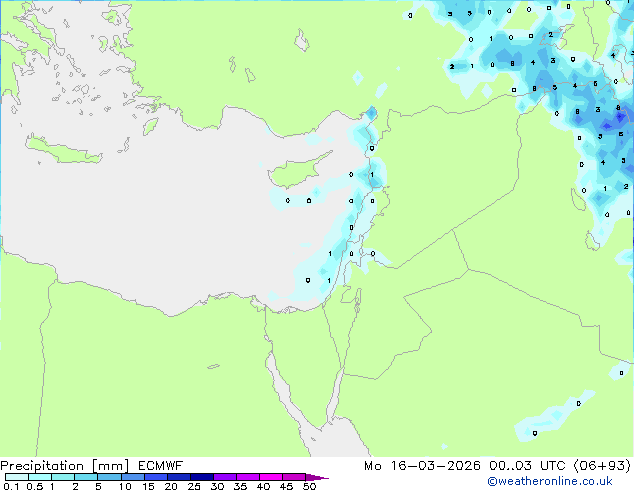Click the island of Crete on the map
This screenshot has height=490, width=634.
[x=63, y=150]
